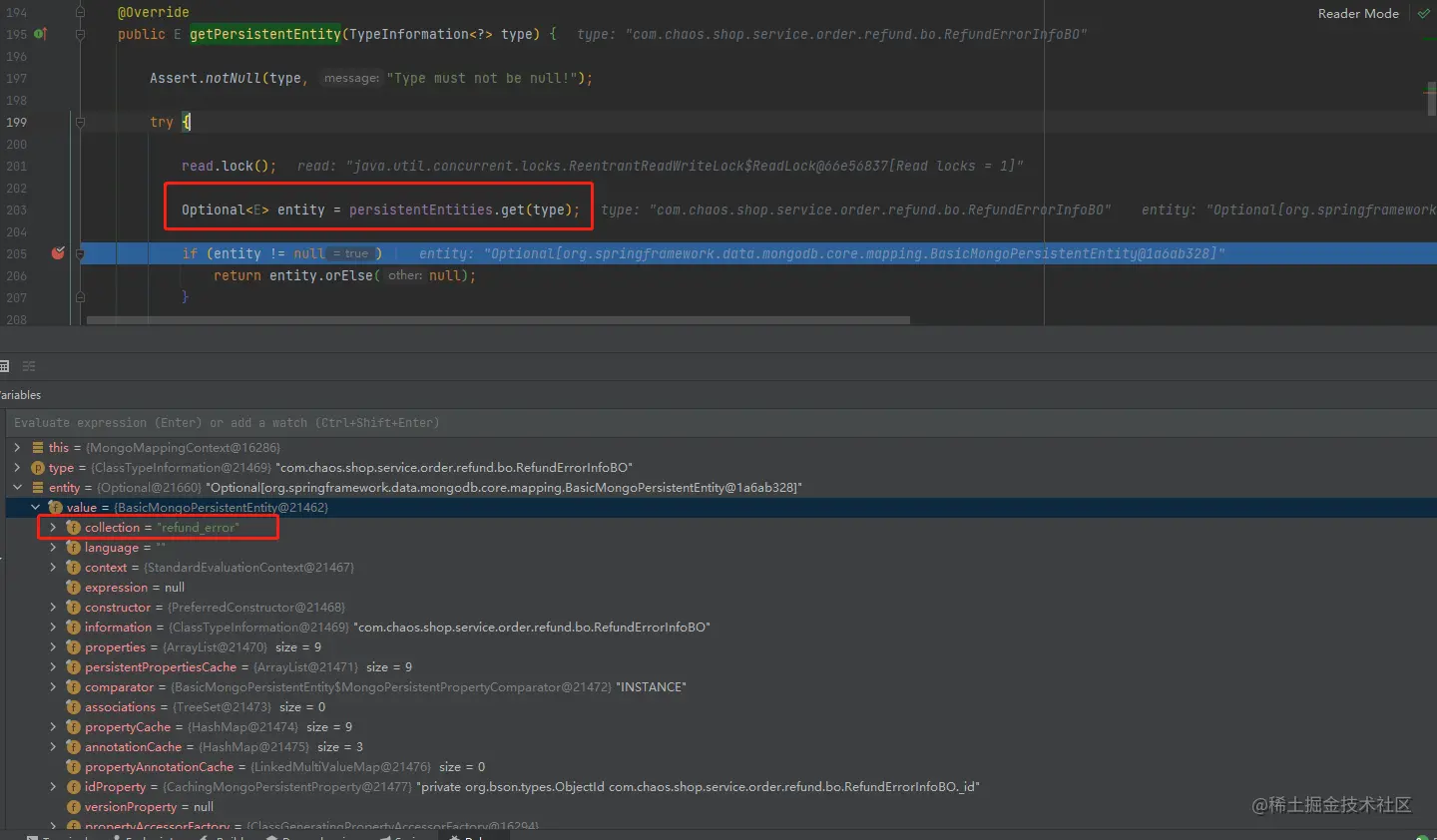Click the field icon beside 'information'
Viewport: 1437px width, 840px height.
73,628
